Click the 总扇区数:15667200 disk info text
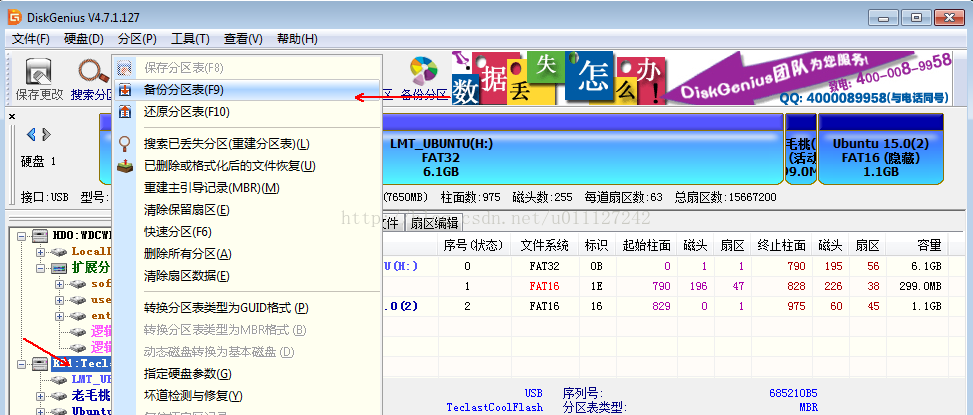 (723, 197)
